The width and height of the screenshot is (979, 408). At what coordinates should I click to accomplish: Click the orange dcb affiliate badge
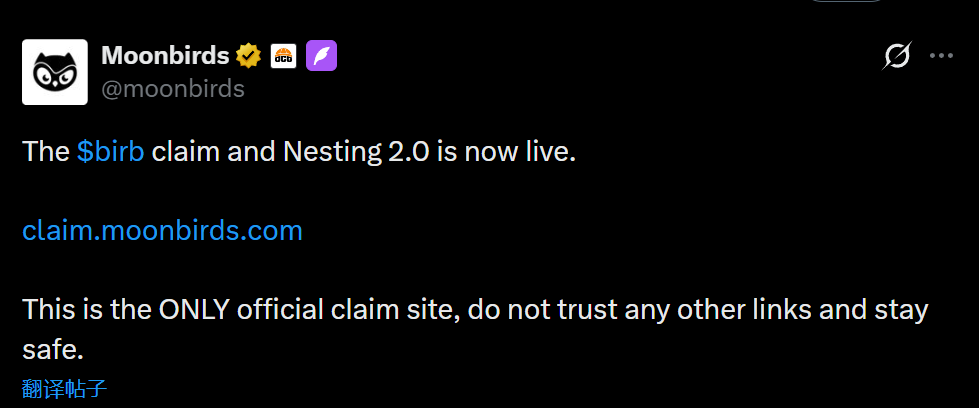click(x=284, y=56)
